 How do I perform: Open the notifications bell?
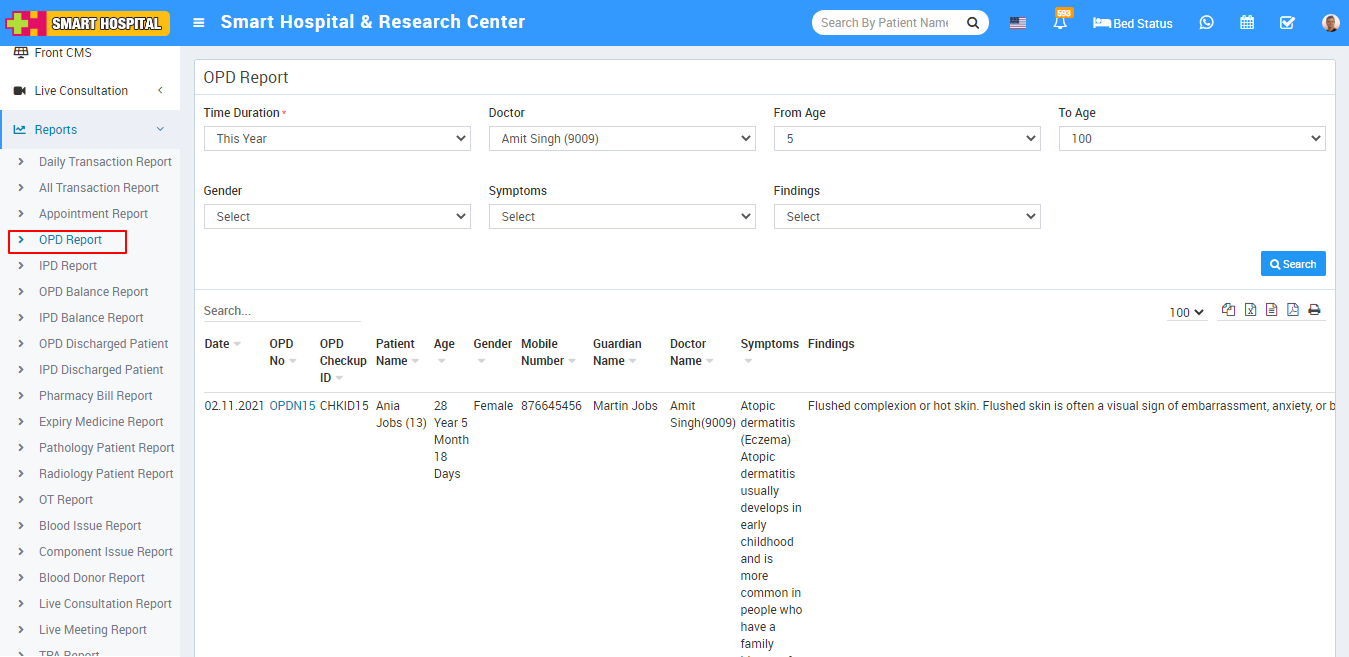[x=1060, y=23]
